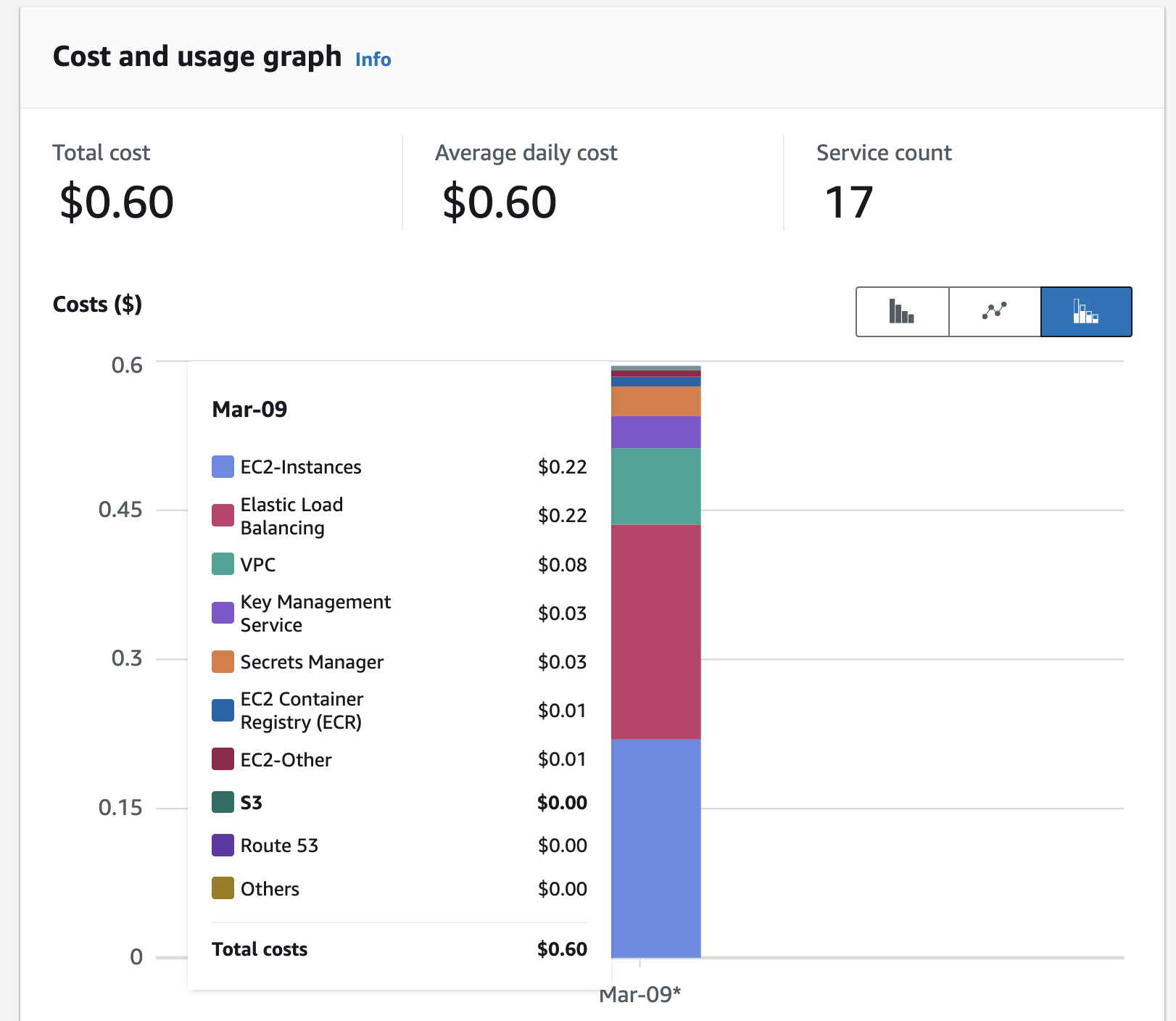Image resolution: width=1176 pixels, height=1021 pixels.
Task: Click the Key Management Service legend square
Action: (221, 613)
